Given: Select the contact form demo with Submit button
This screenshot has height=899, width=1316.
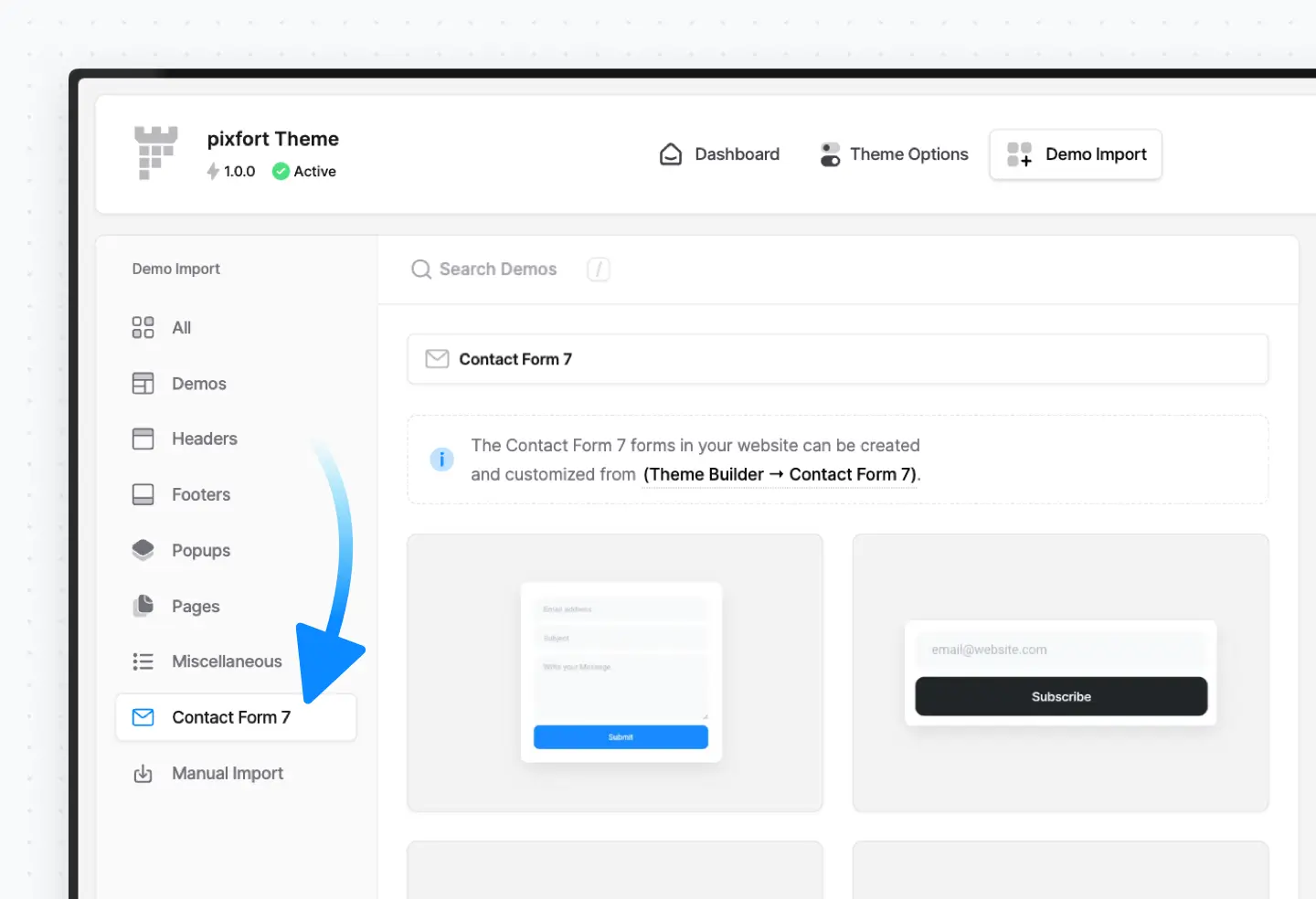Looking at the screenshot, I should (615, 672).
